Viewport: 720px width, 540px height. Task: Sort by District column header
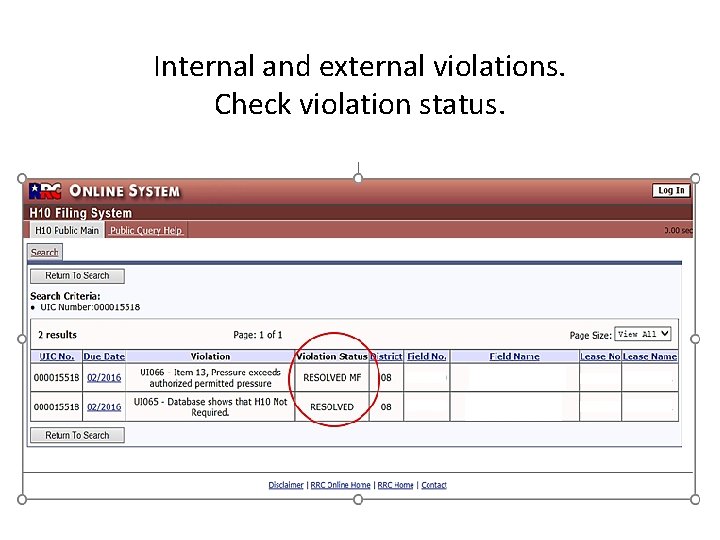coord(386,356)
